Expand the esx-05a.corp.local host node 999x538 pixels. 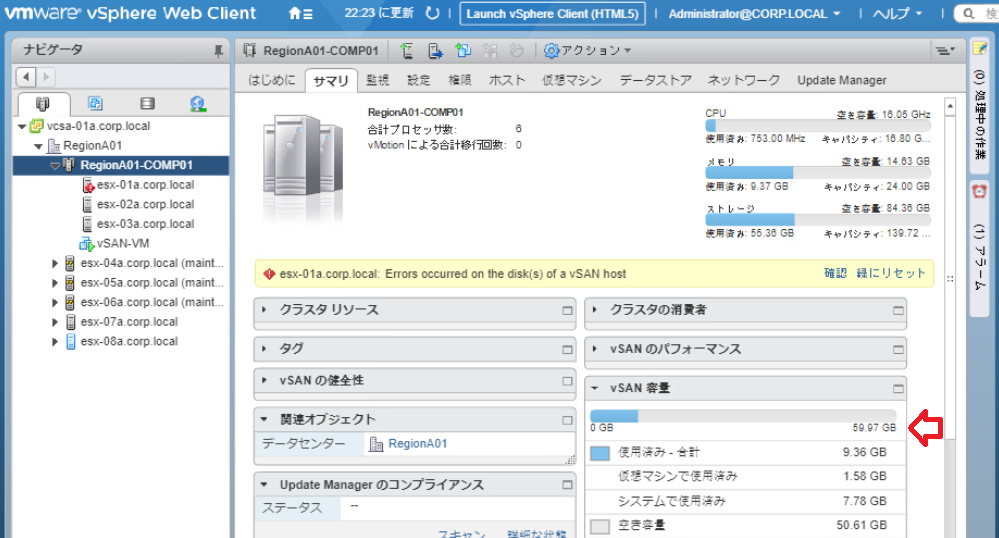point(55,283)
